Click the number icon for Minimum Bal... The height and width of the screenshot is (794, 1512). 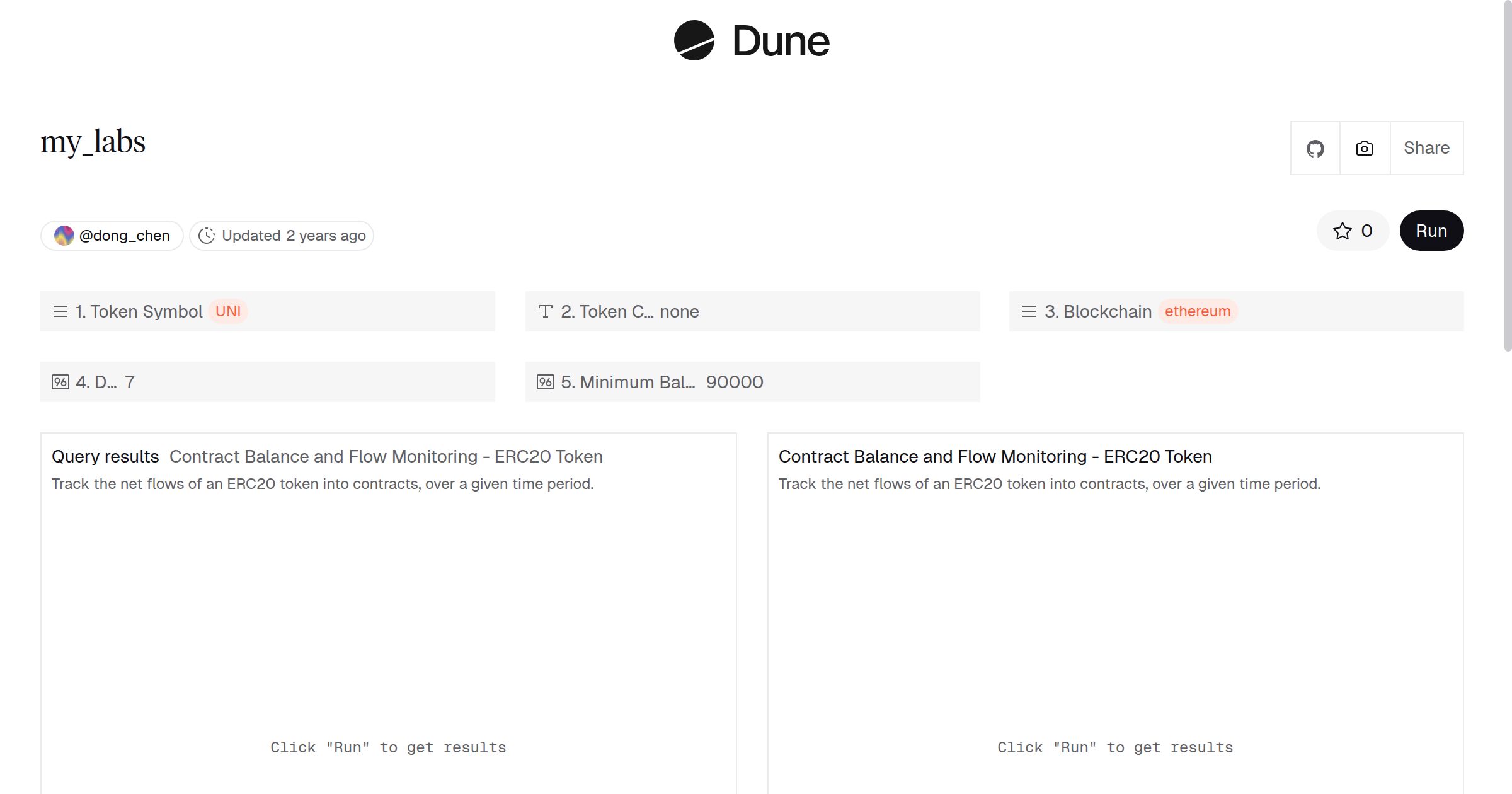click(x=546, y=382)
